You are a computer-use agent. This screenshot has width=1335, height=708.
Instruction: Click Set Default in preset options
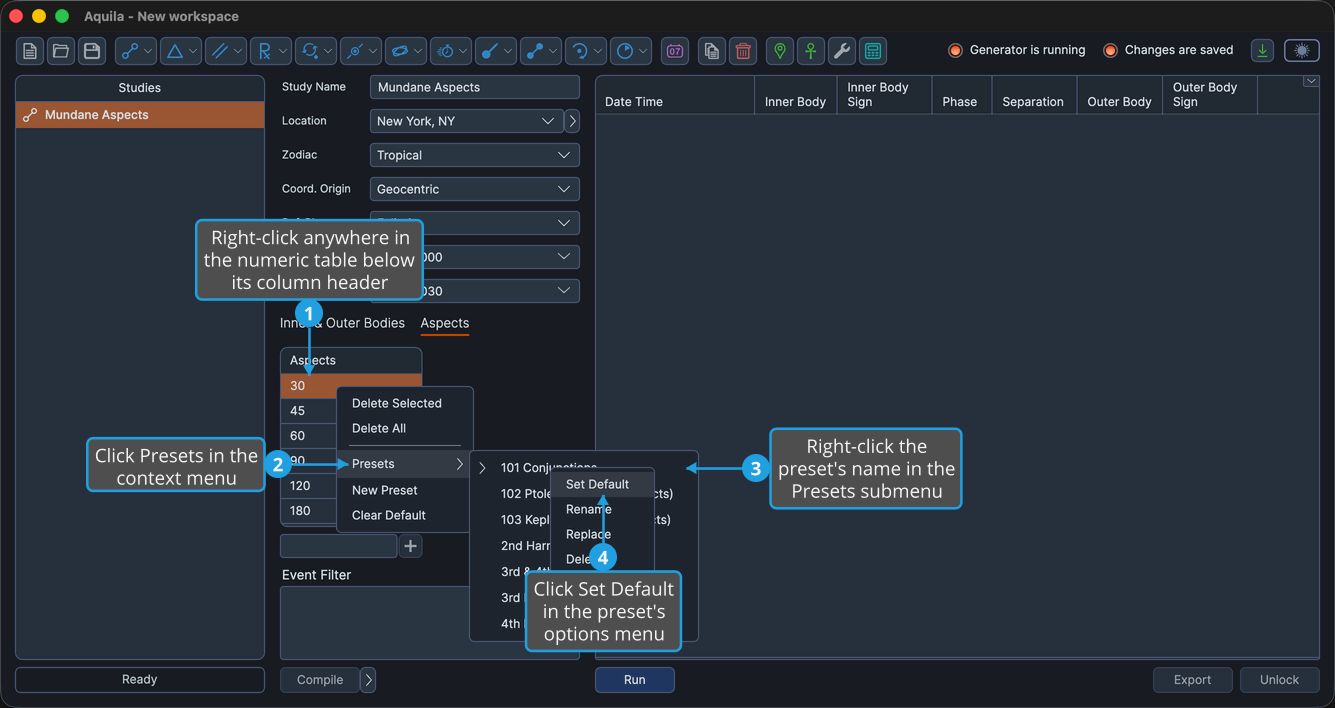point(602,484)
